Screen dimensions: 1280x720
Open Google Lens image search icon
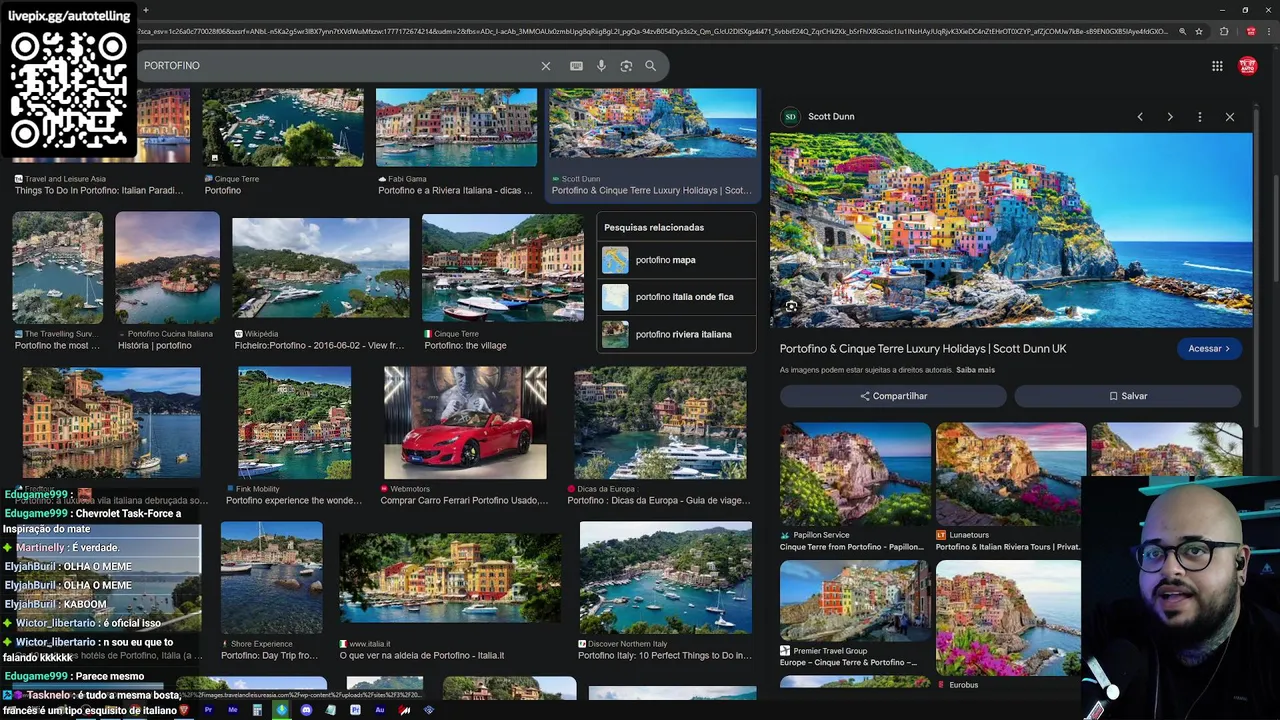click(x=626, y=66)
